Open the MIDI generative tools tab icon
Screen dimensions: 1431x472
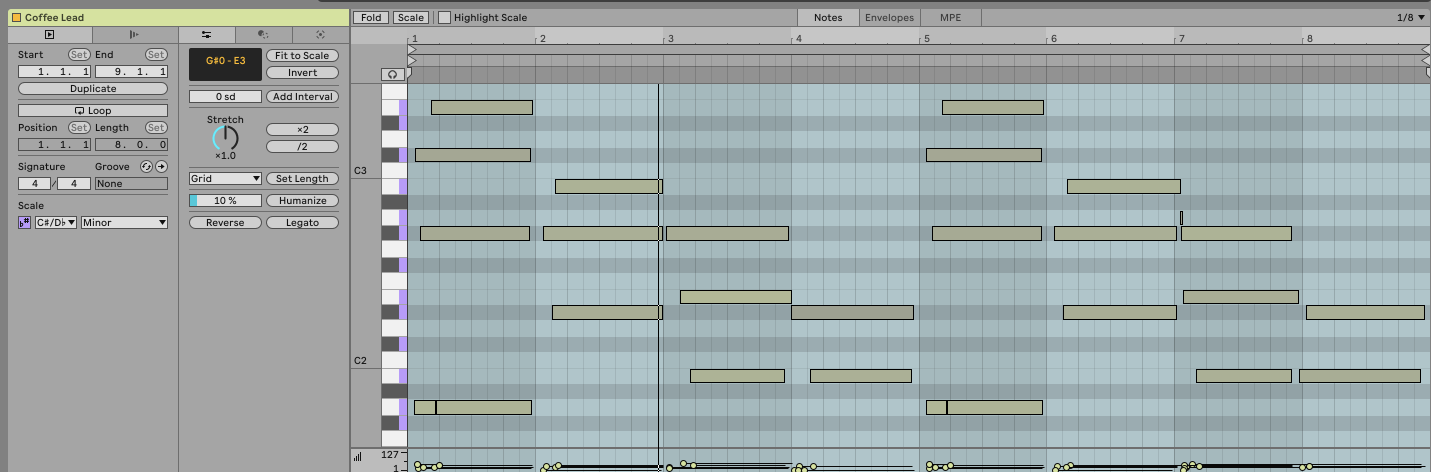click(320, 35)
